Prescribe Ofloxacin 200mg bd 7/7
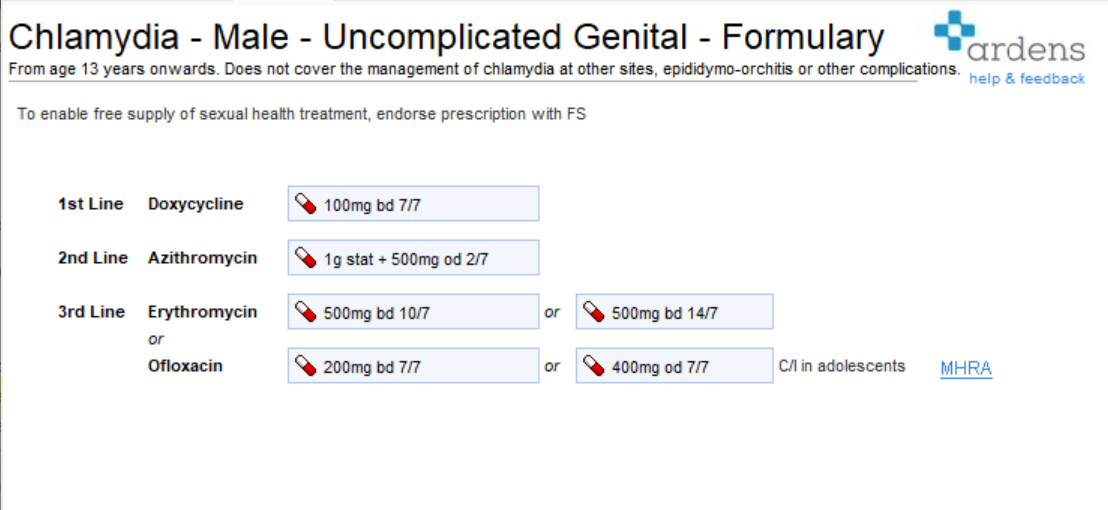 [x=413, y=366]
